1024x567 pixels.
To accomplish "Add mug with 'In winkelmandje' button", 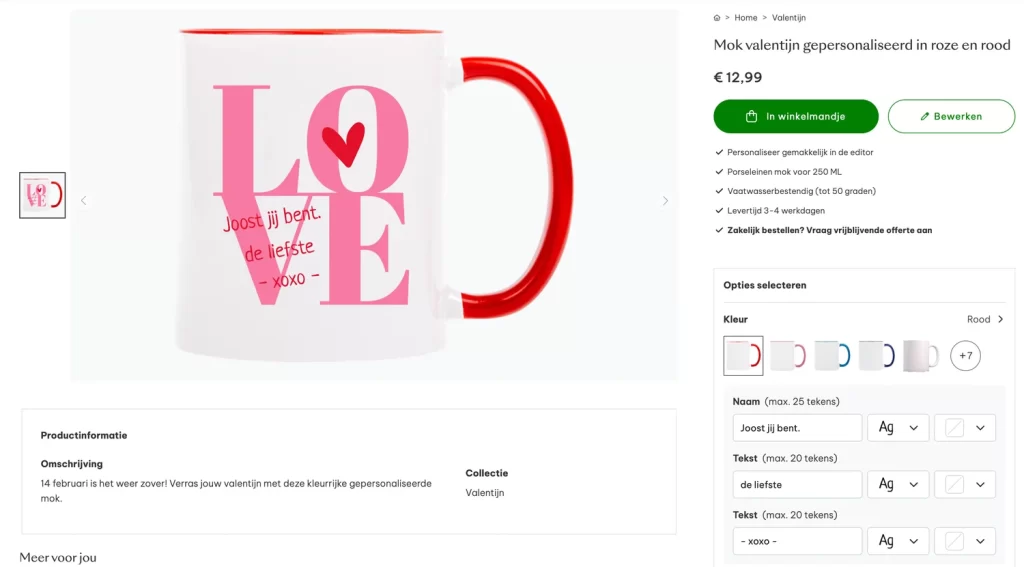I will [x=796, y=116].
